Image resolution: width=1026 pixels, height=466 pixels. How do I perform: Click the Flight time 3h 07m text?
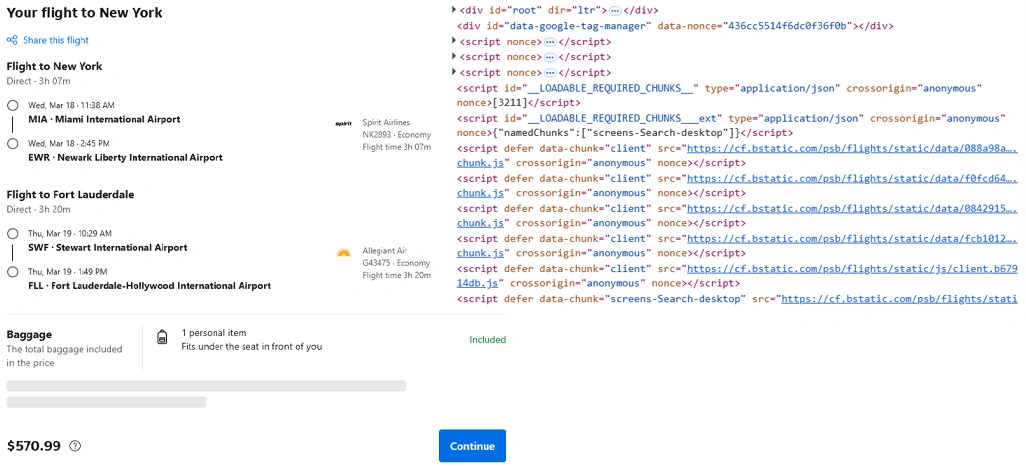pos(397,147)
